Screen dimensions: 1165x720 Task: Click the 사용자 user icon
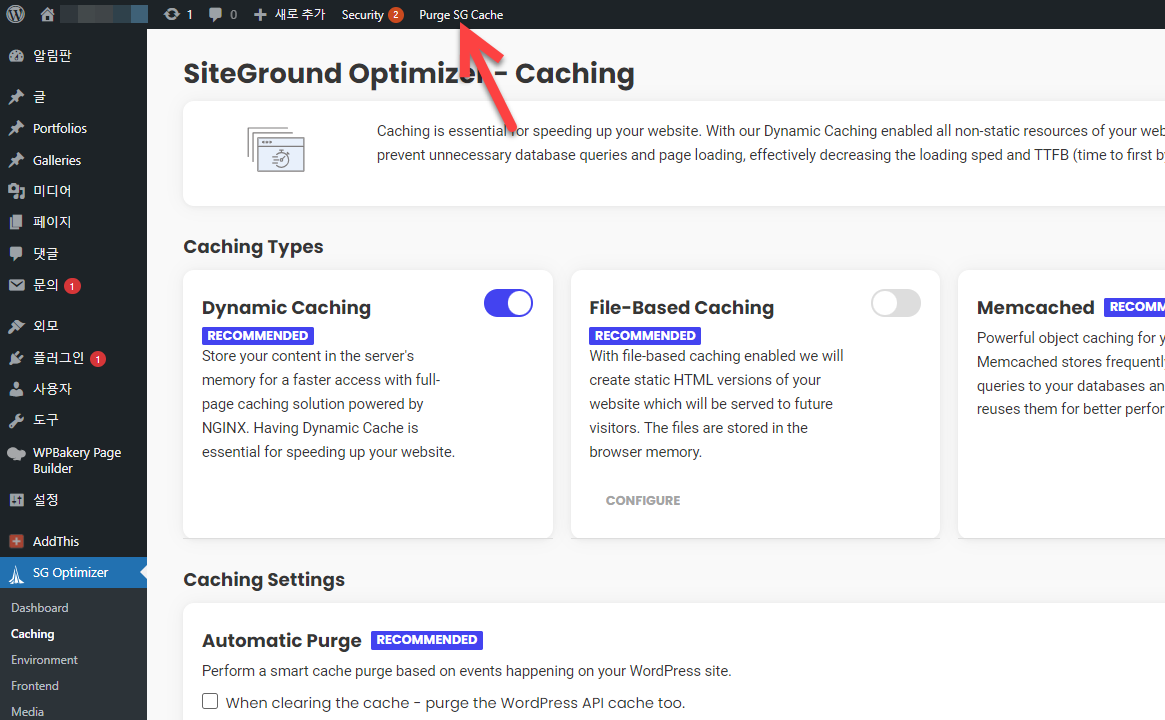pyautogui.click(x=16, y=389)
